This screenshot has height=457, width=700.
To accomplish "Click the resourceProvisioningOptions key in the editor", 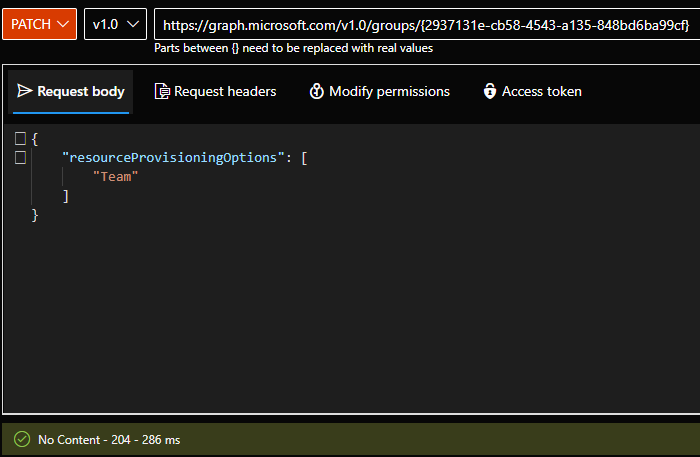I will pyautogui.click(x=173, y=158).
